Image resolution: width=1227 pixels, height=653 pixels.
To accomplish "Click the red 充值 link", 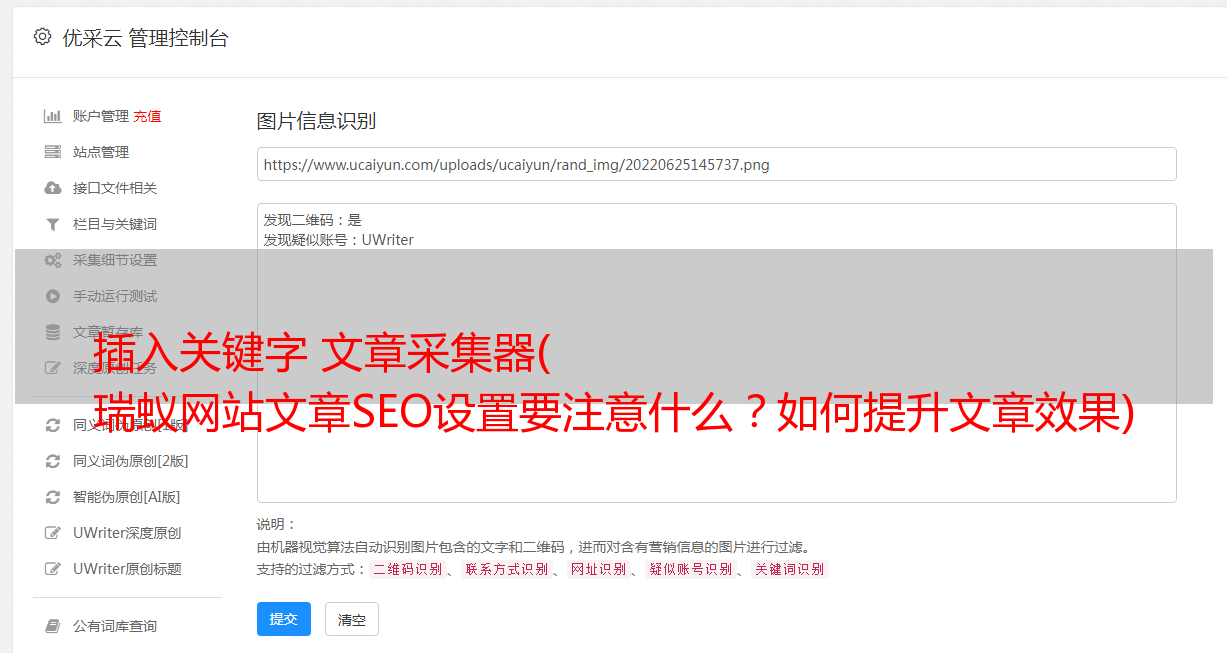I will (x=147, y=116).
